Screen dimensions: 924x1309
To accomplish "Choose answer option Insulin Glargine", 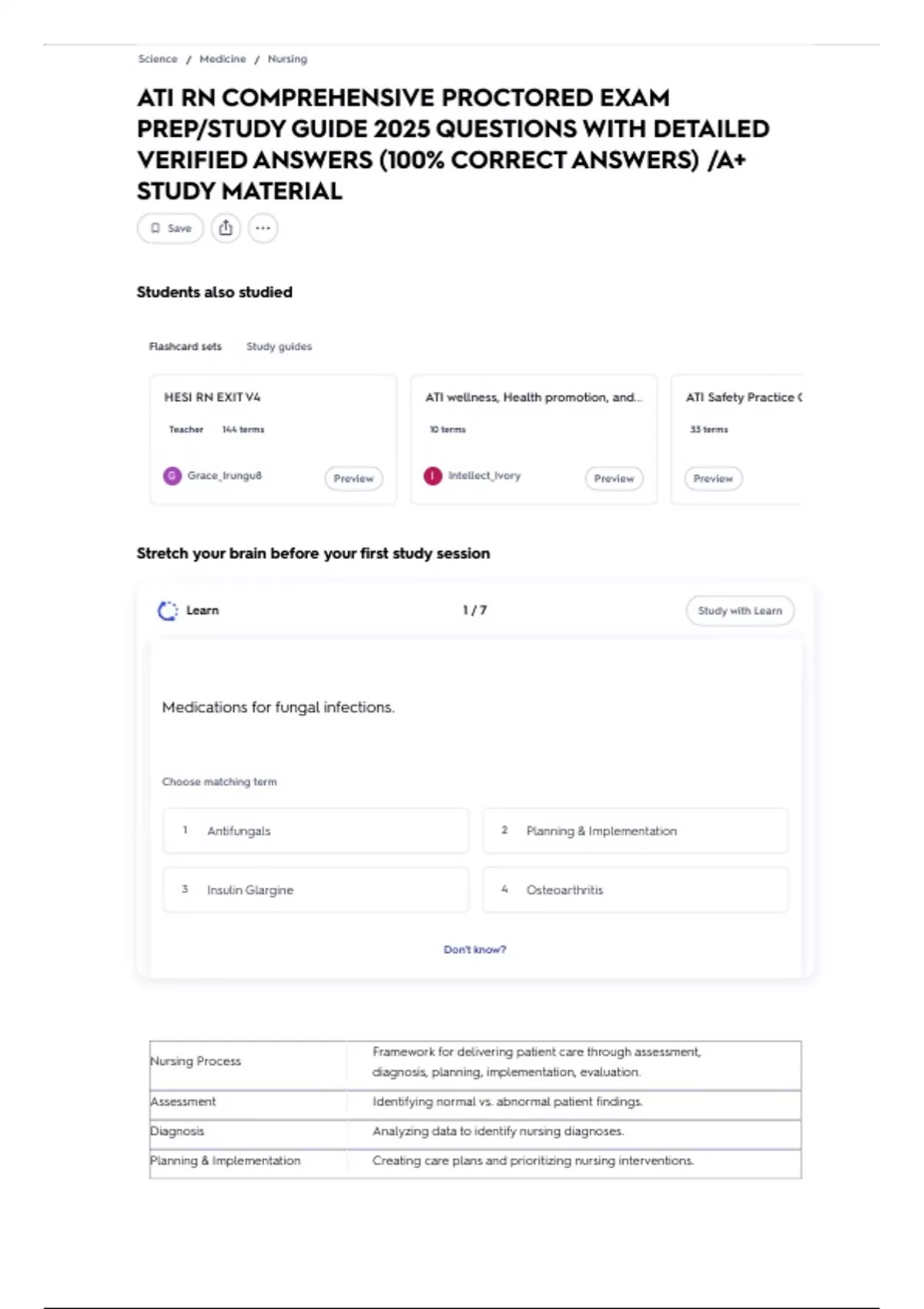I will click(x=315, y=890).
